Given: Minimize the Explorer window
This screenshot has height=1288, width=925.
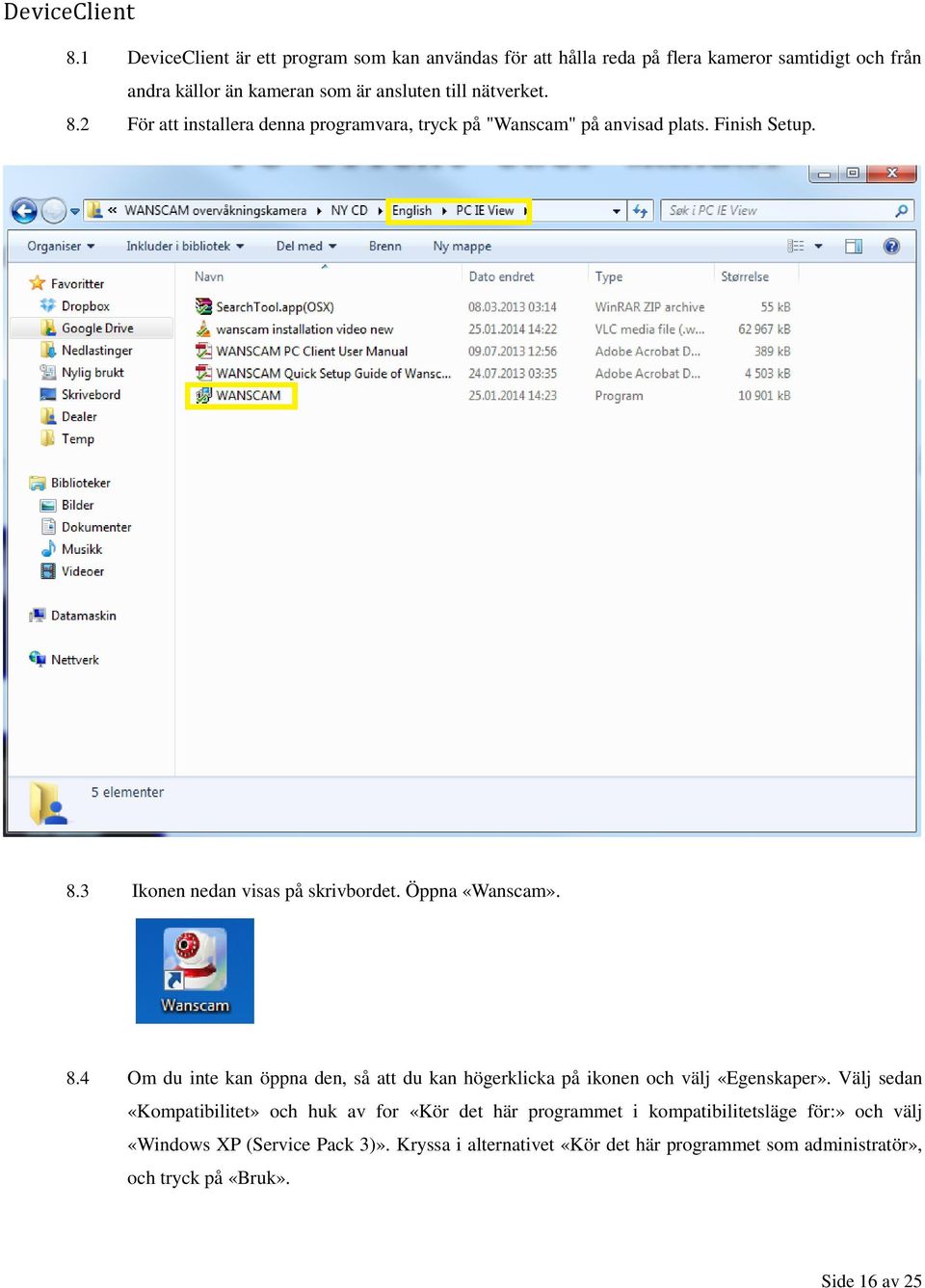Looking at the screenshot, I should (x=824, y=174).
